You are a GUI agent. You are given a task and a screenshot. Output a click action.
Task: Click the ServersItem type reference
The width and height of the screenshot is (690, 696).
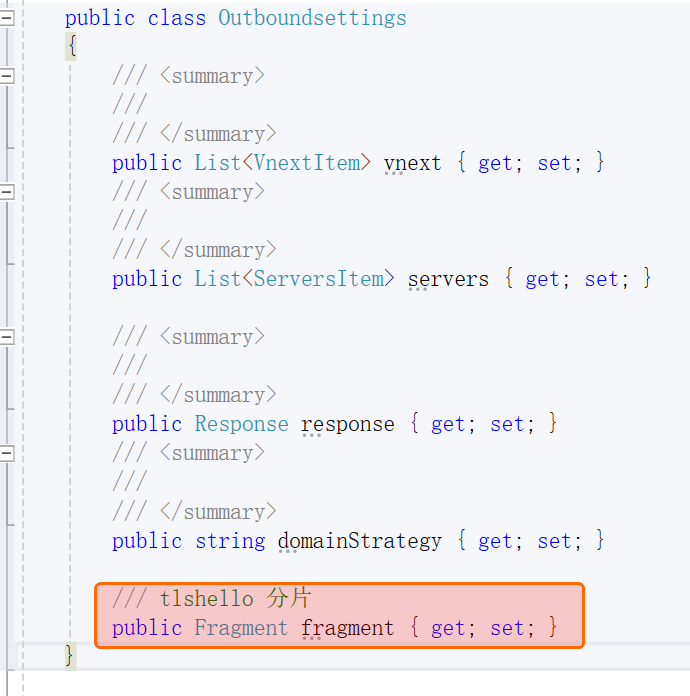coord(318,279)
